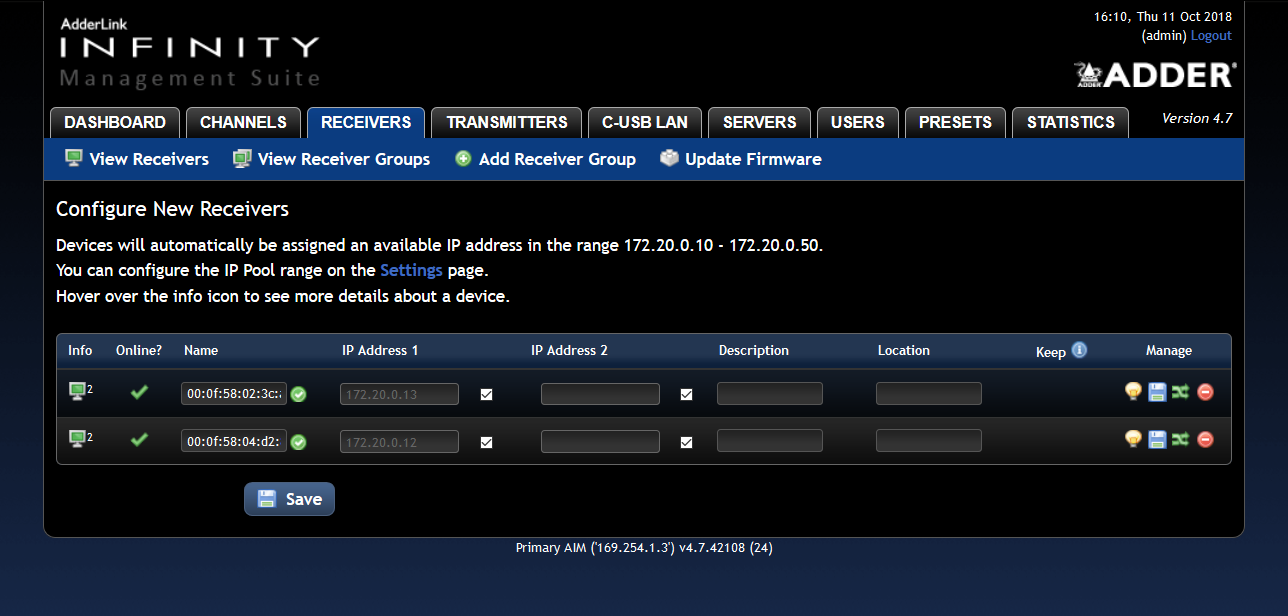This screenshot has width=1288, height=616.
Task: Click the Location field for receiver 00:0f:58:04:d2
Action: point(929,441)
